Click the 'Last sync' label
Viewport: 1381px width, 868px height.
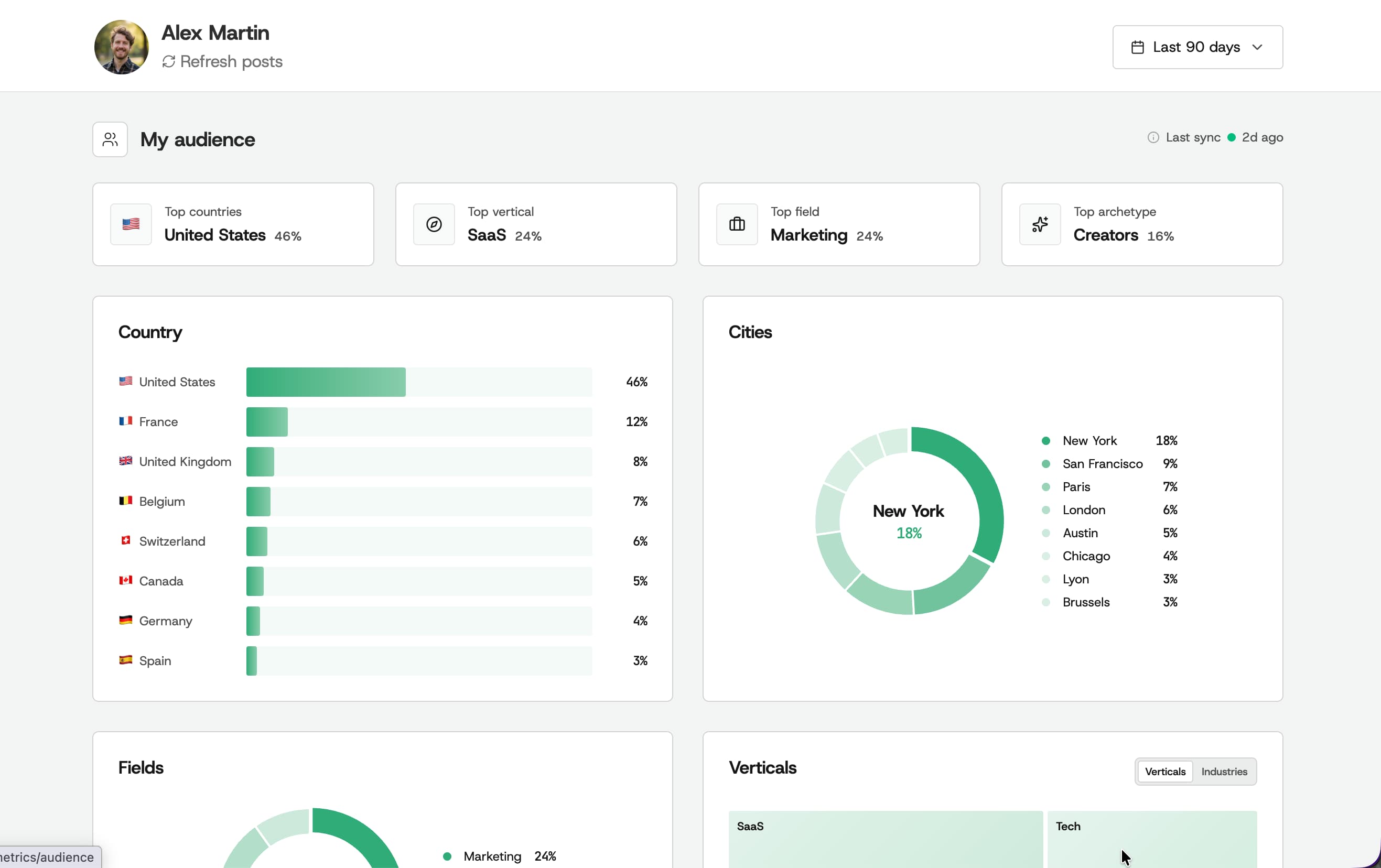tap(1193, 138)
